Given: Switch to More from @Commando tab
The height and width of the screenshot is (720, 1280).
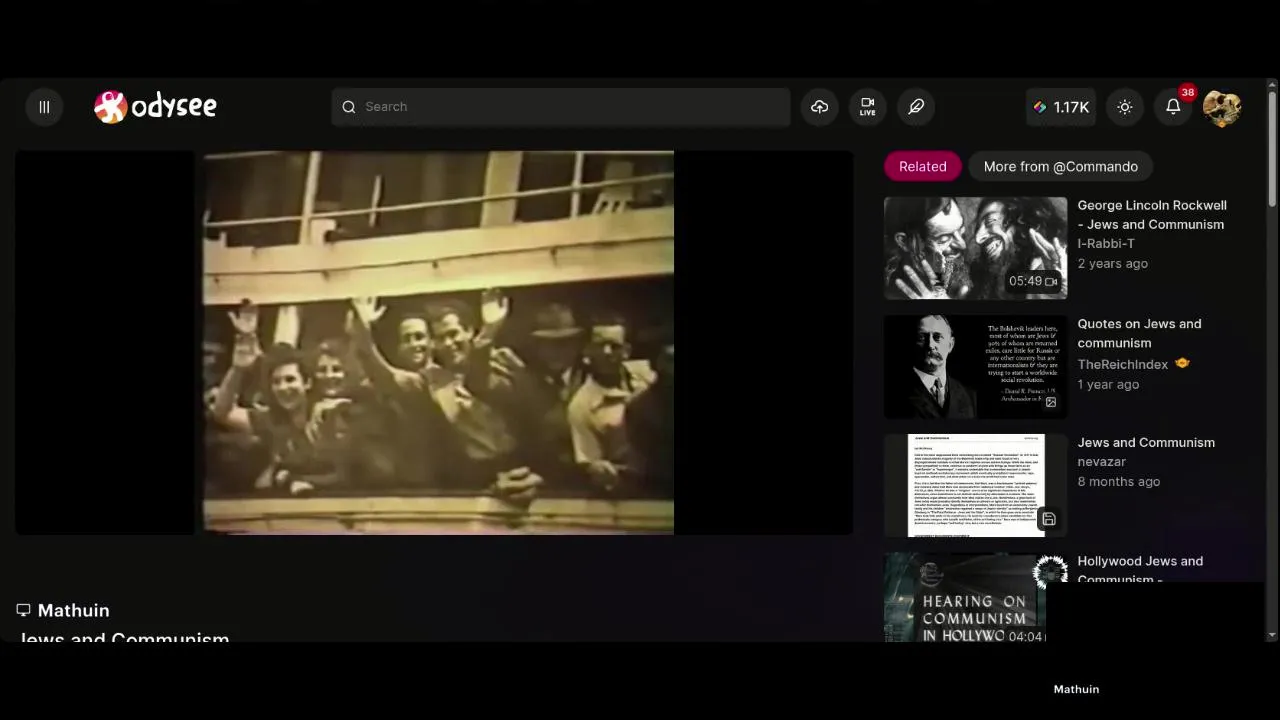Looking at the screenshot, I should pos(1060,167).
